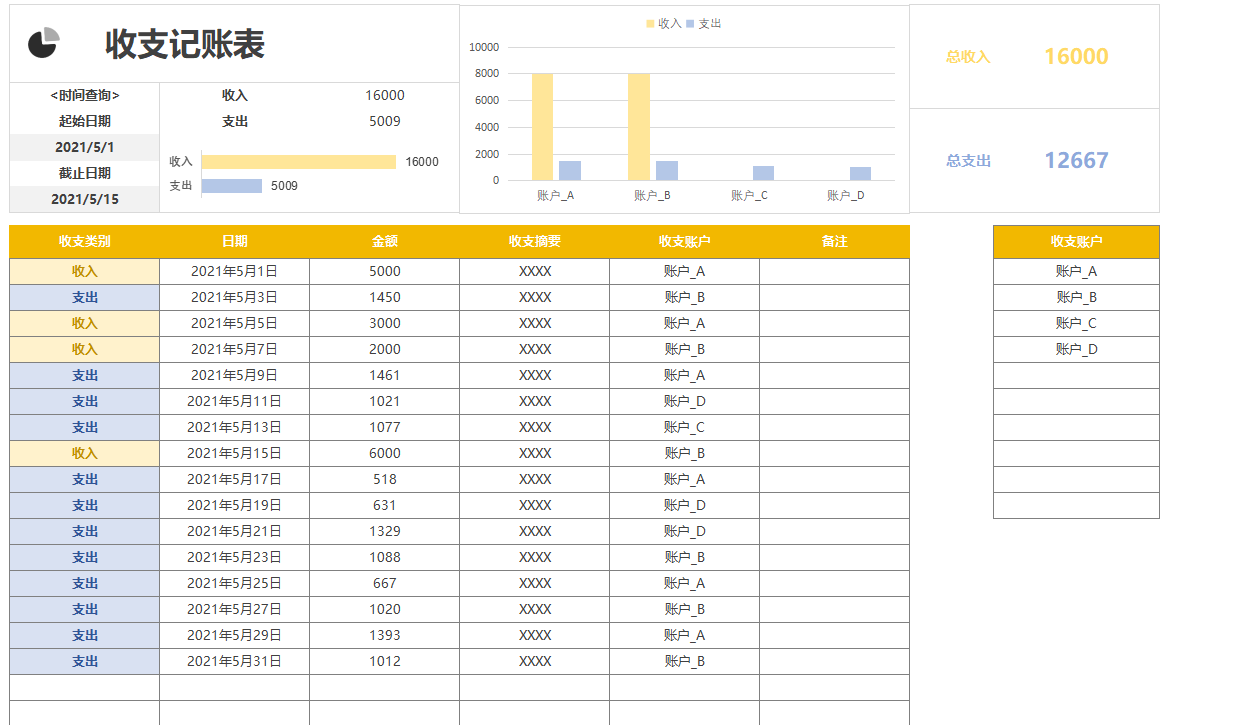Viewport: 1236px width, 725px height.
Task: Click the 总收入 label in the summary panel
Action: [x=968, y=57]
